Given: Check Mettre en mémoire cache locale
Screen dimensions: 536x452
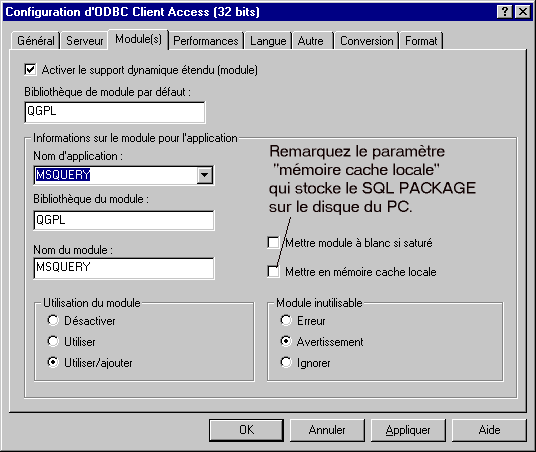Looking at the screenshot, I should [x=273, y=272].
